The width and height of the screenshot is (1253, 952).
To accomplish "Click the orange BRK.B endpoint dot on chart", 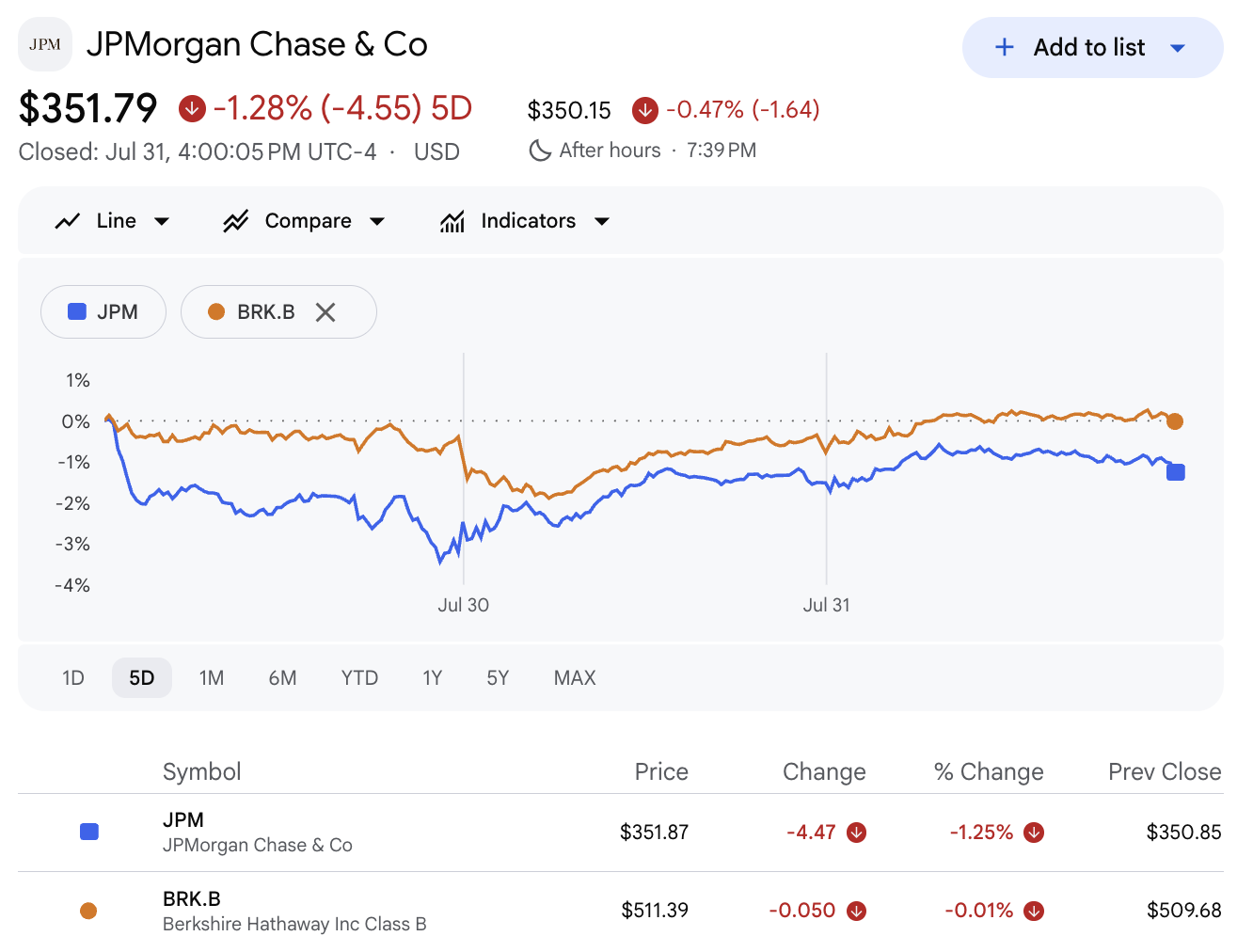I will pos(1175,421).
